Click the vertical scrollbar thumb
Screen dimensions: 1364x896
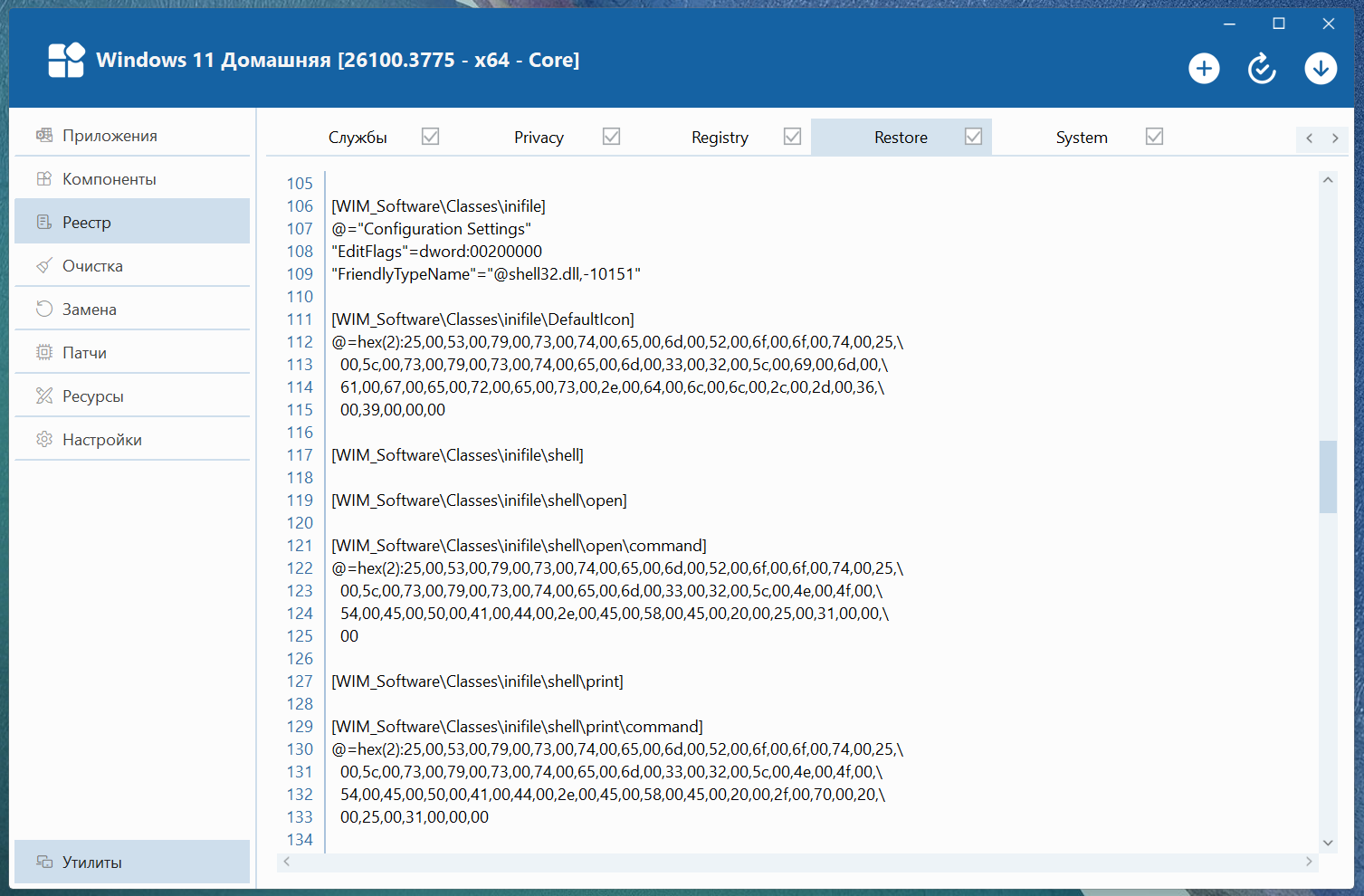(1328, 476)
